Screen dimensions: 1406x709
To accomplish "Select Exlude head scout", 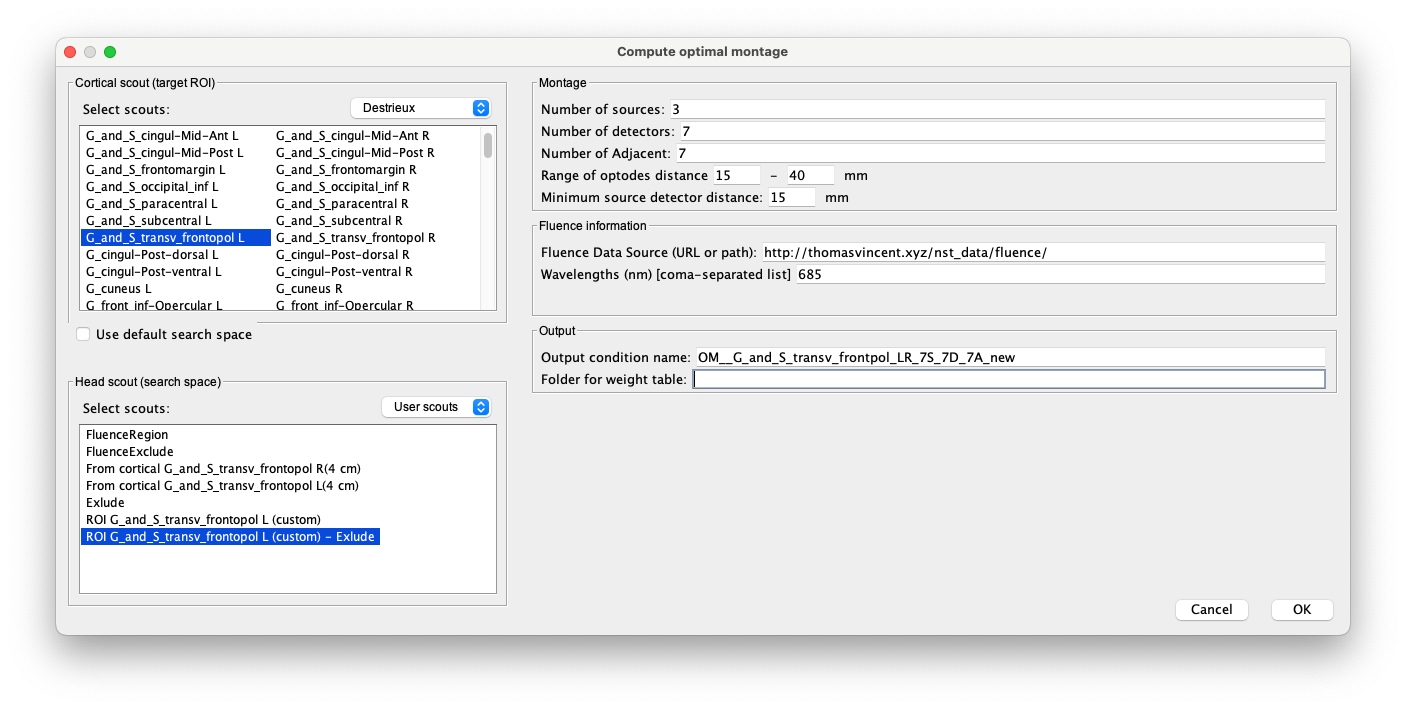I will pyautogui.click(x=105, y=503).
